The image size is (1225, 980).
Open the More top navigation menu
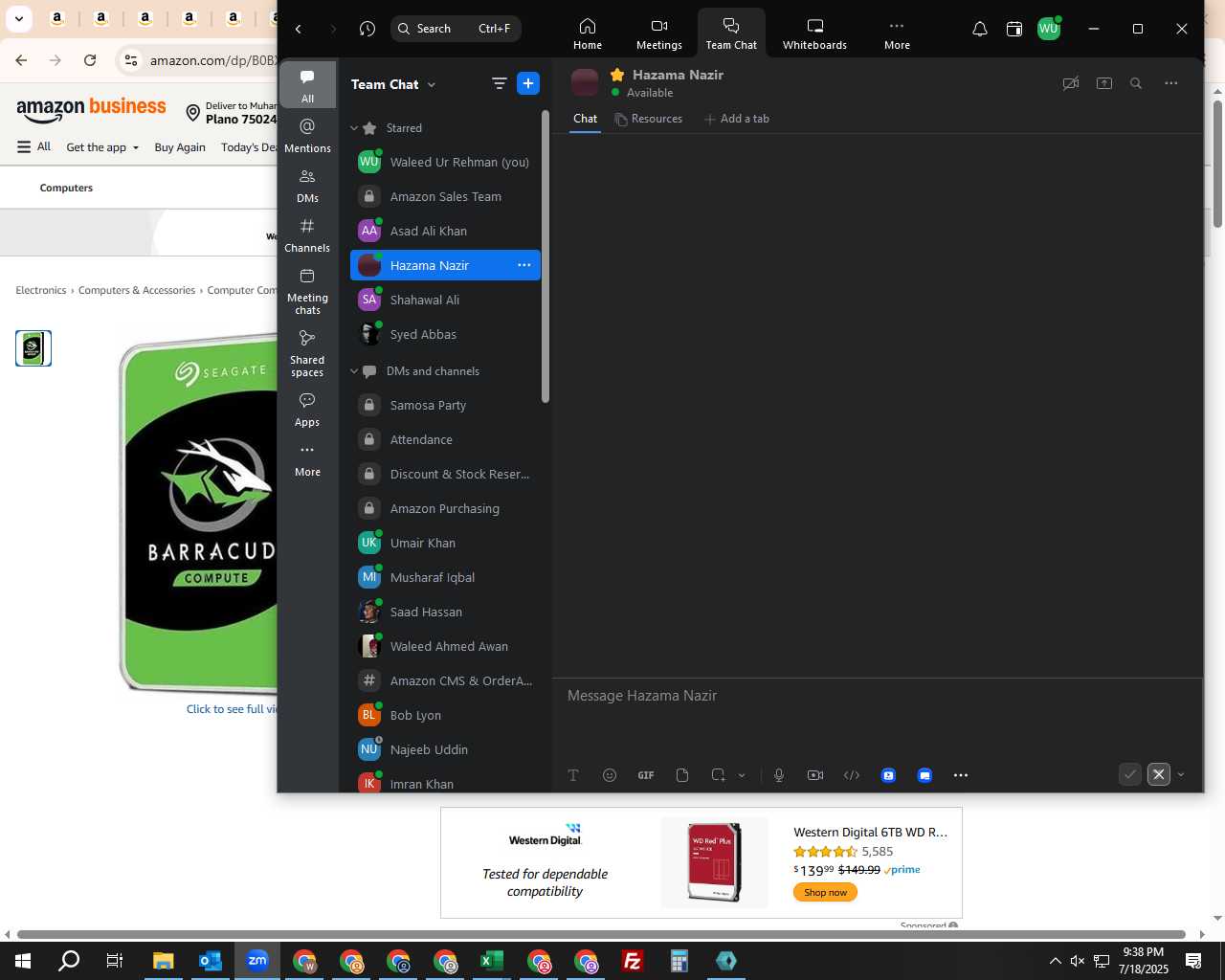[897, 33]
